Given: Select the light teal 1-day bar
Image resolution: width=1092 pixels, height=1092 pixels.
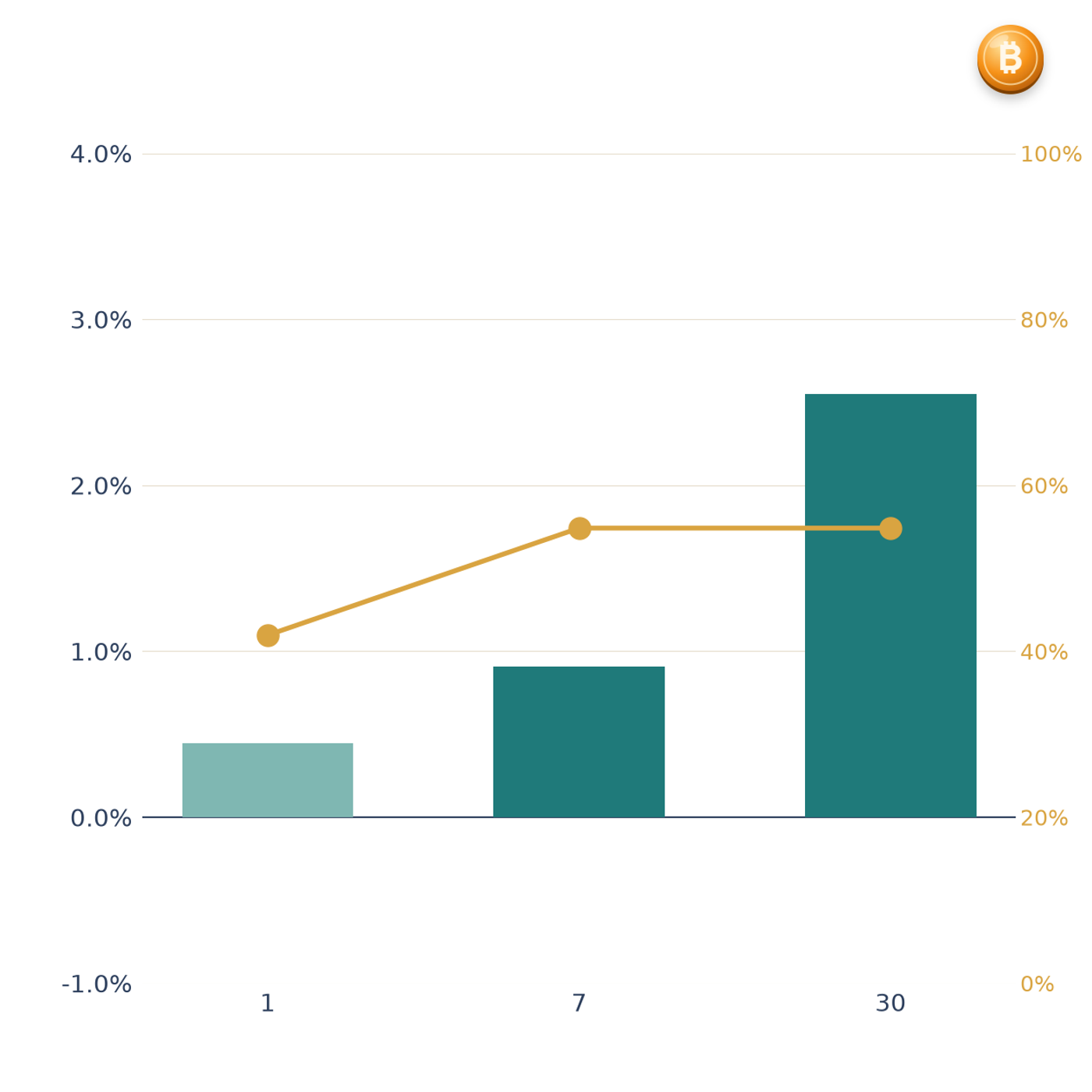Looking at the screenshot, I should (x=268, y=780).
